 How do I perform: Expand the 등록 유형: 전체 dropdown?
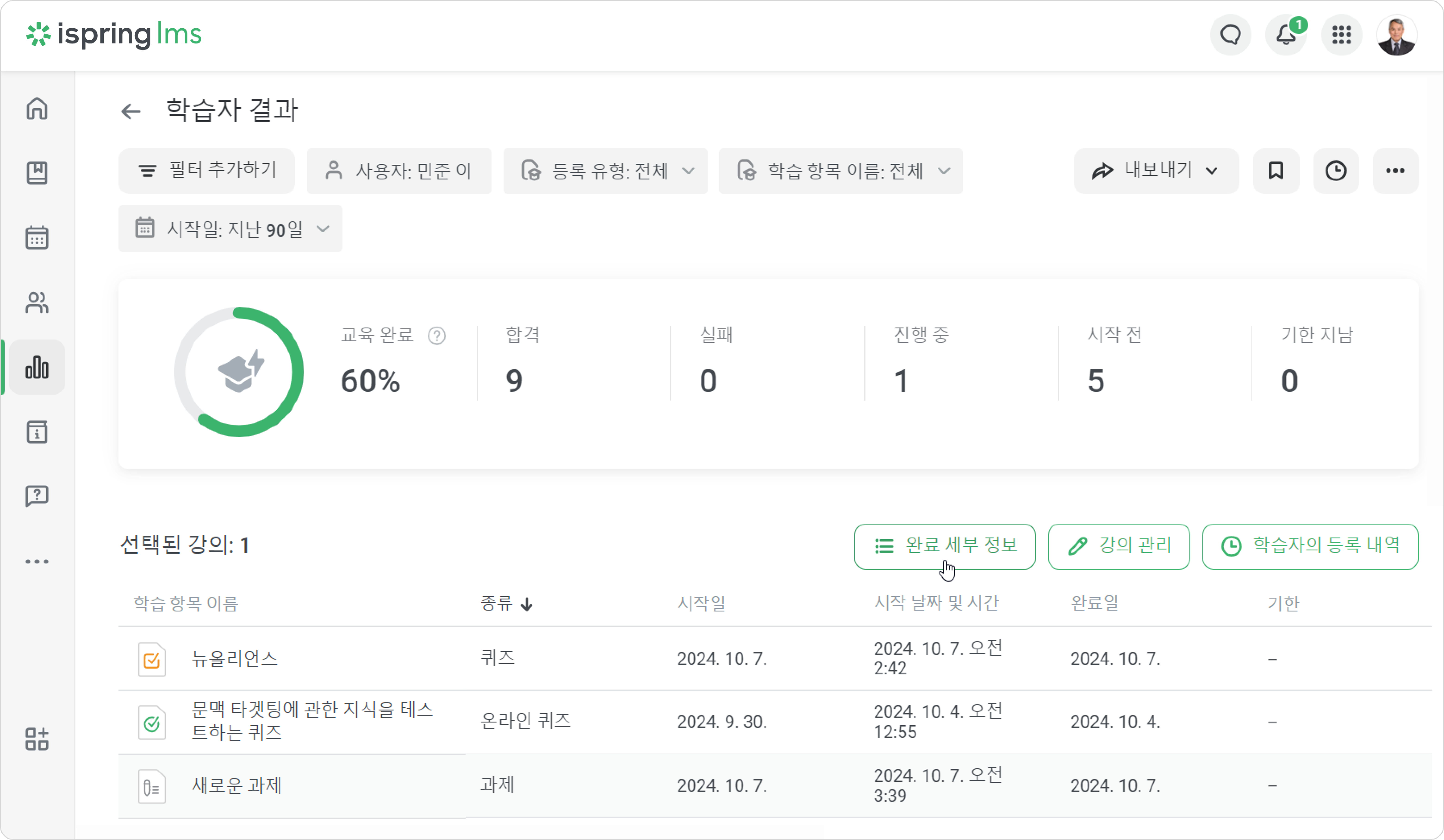606,171
